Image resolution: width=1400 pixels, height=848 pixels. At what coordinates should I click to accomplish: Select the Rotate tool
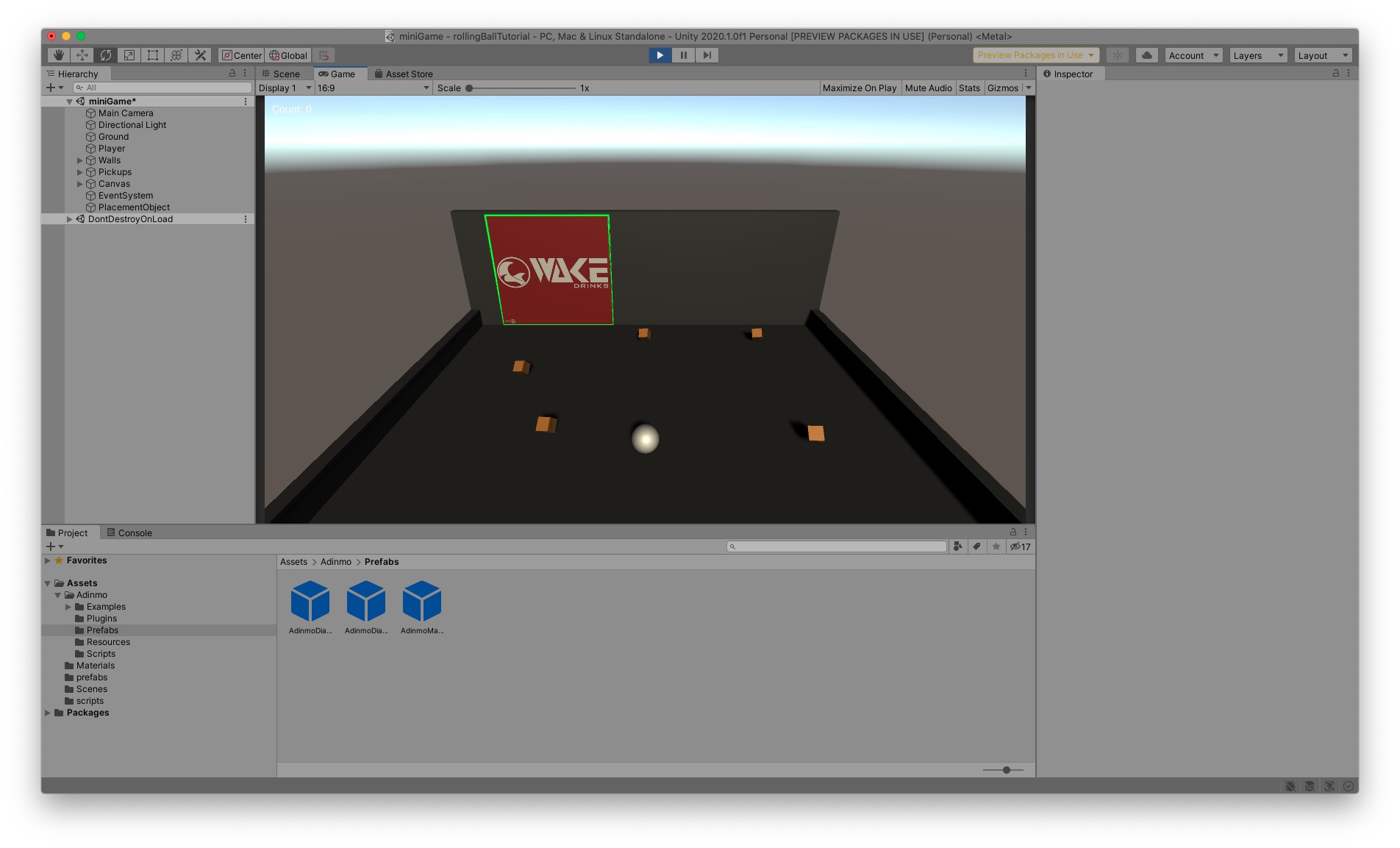point(106,55)
